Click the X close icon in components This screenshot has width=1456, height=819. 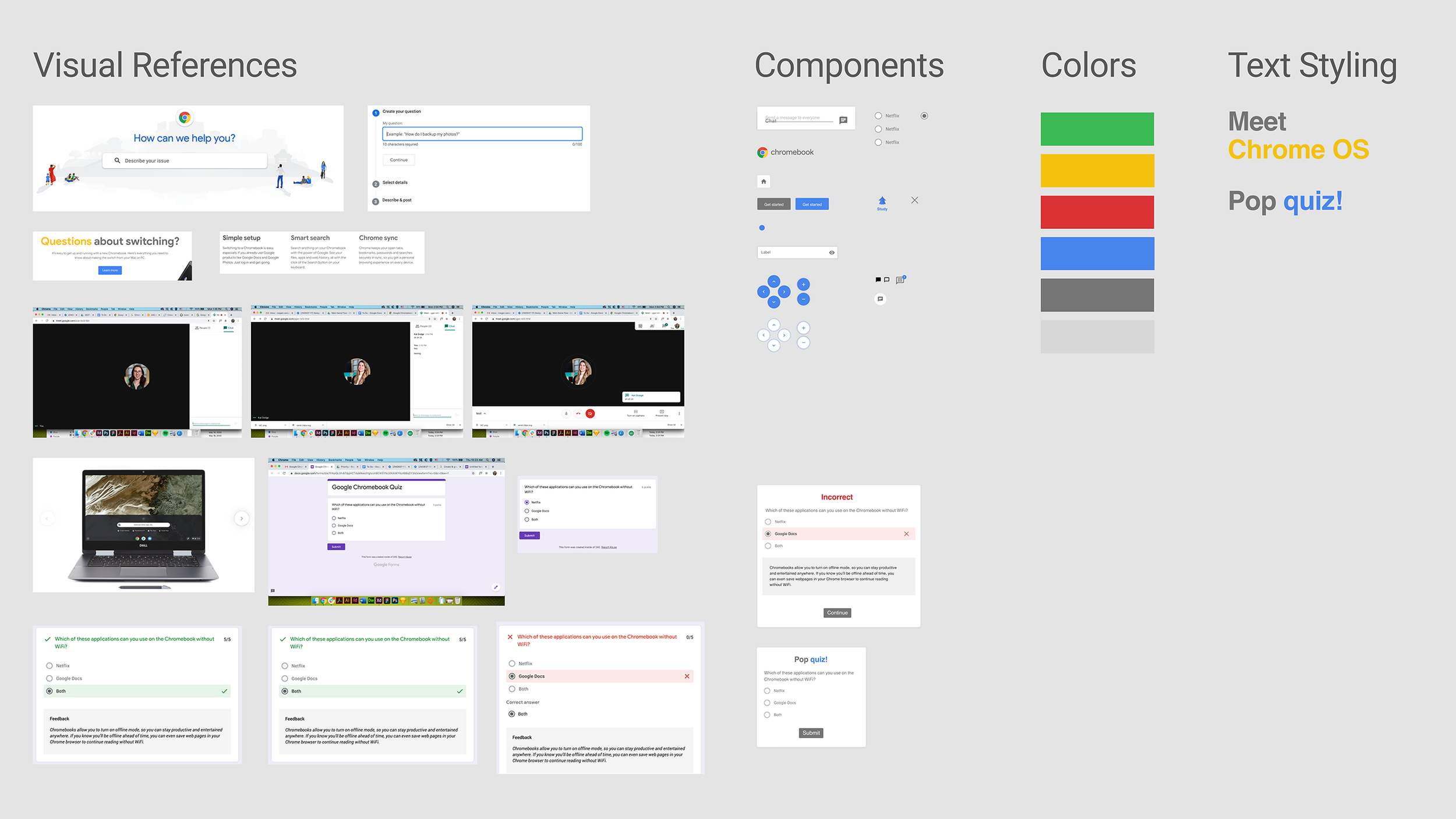click(x=914, y=200)
